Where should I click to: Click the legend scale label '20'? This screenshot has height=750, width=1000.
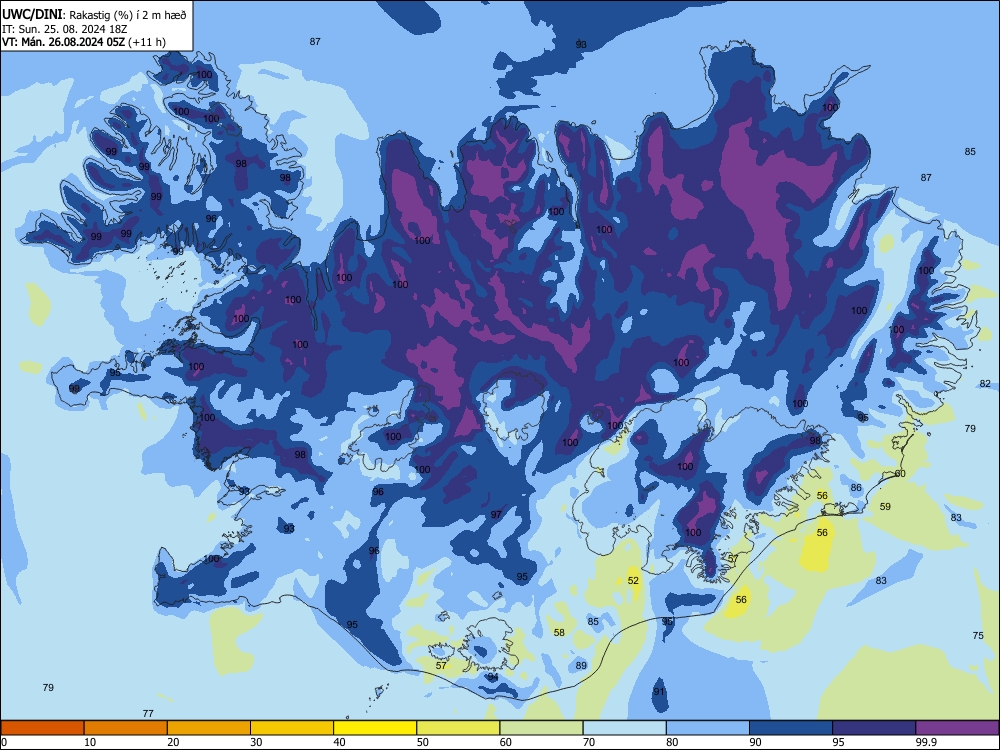pos(173,742)
